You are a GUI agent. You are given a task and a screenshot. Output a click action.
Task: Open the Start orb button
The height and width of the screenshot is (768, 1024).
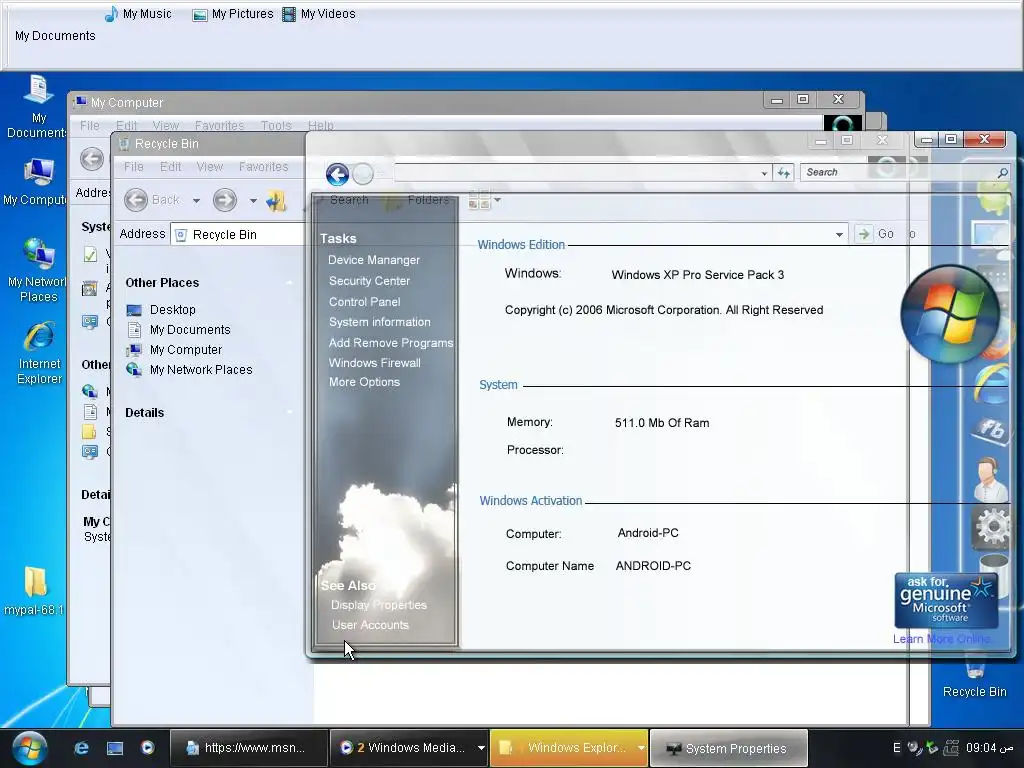tap(30, 748)
